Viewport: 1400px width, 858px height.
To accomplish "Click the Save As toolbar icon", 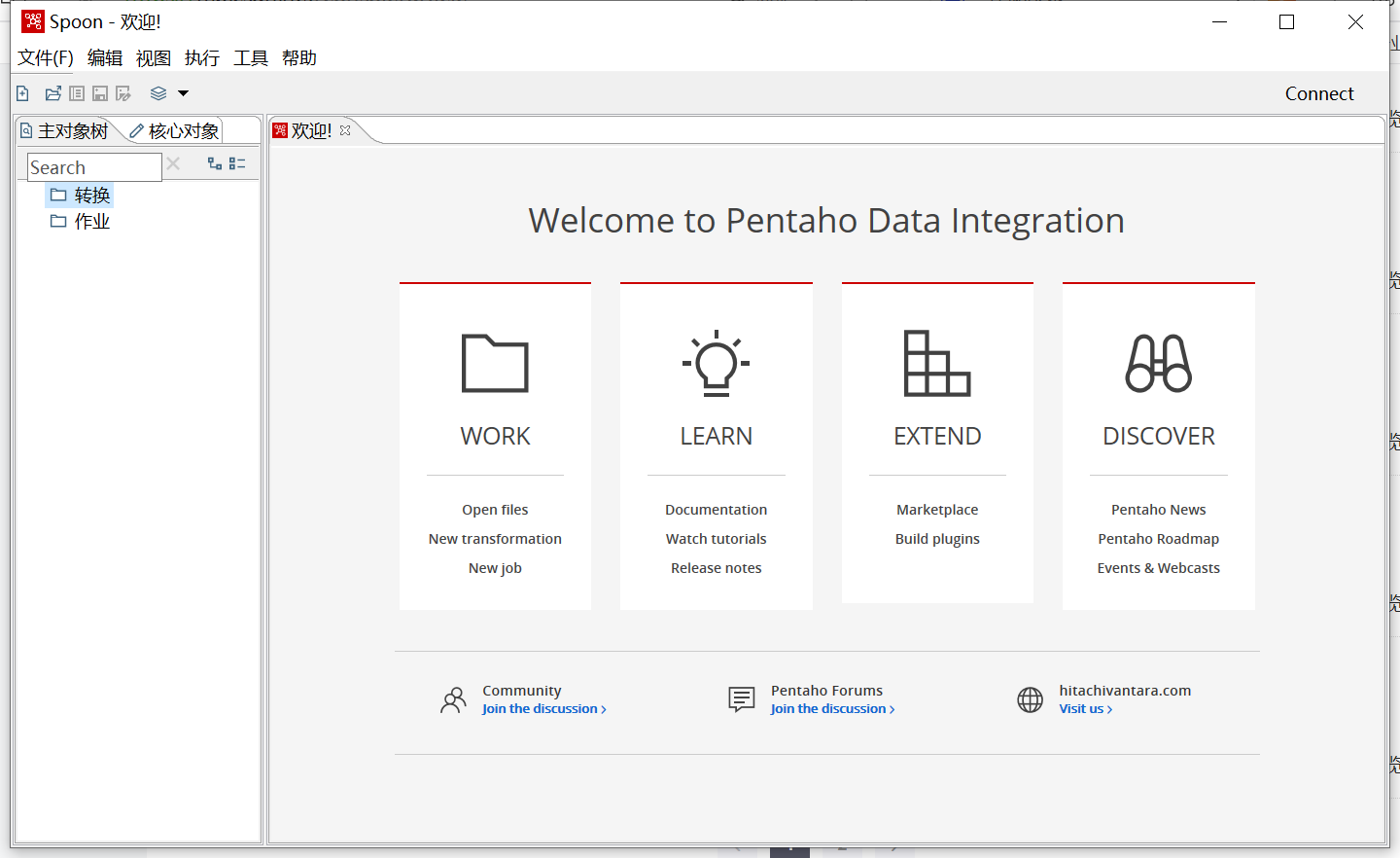I will click(x=123, y=93).
